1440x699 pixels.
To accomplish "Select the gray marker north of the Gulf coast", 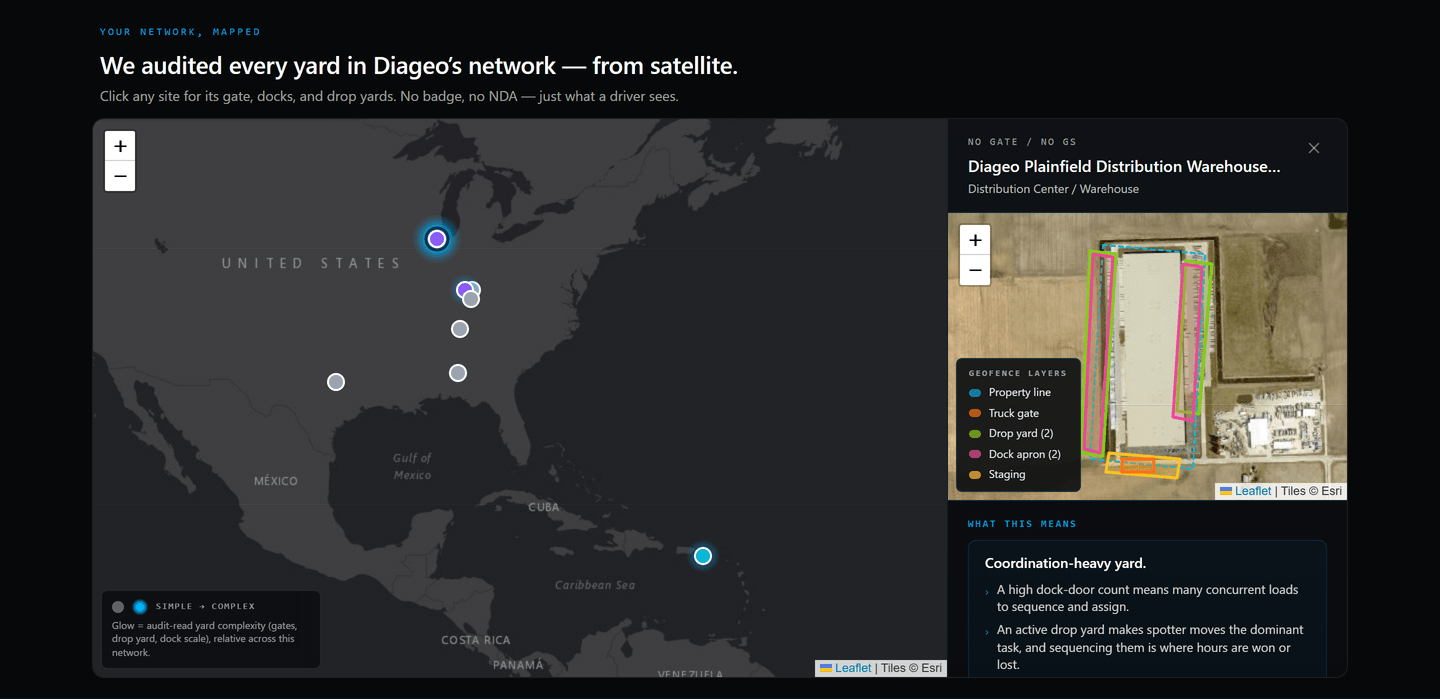I will click(x=458, y=373).
